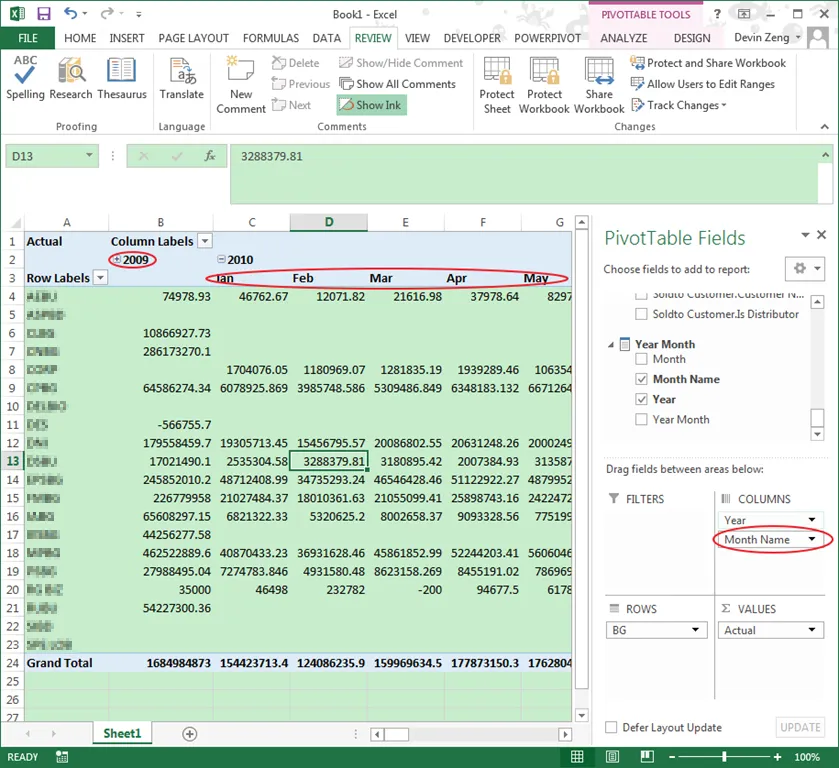
Task: Toggle Show/Hide Comment
Action: tap(401, 63)
